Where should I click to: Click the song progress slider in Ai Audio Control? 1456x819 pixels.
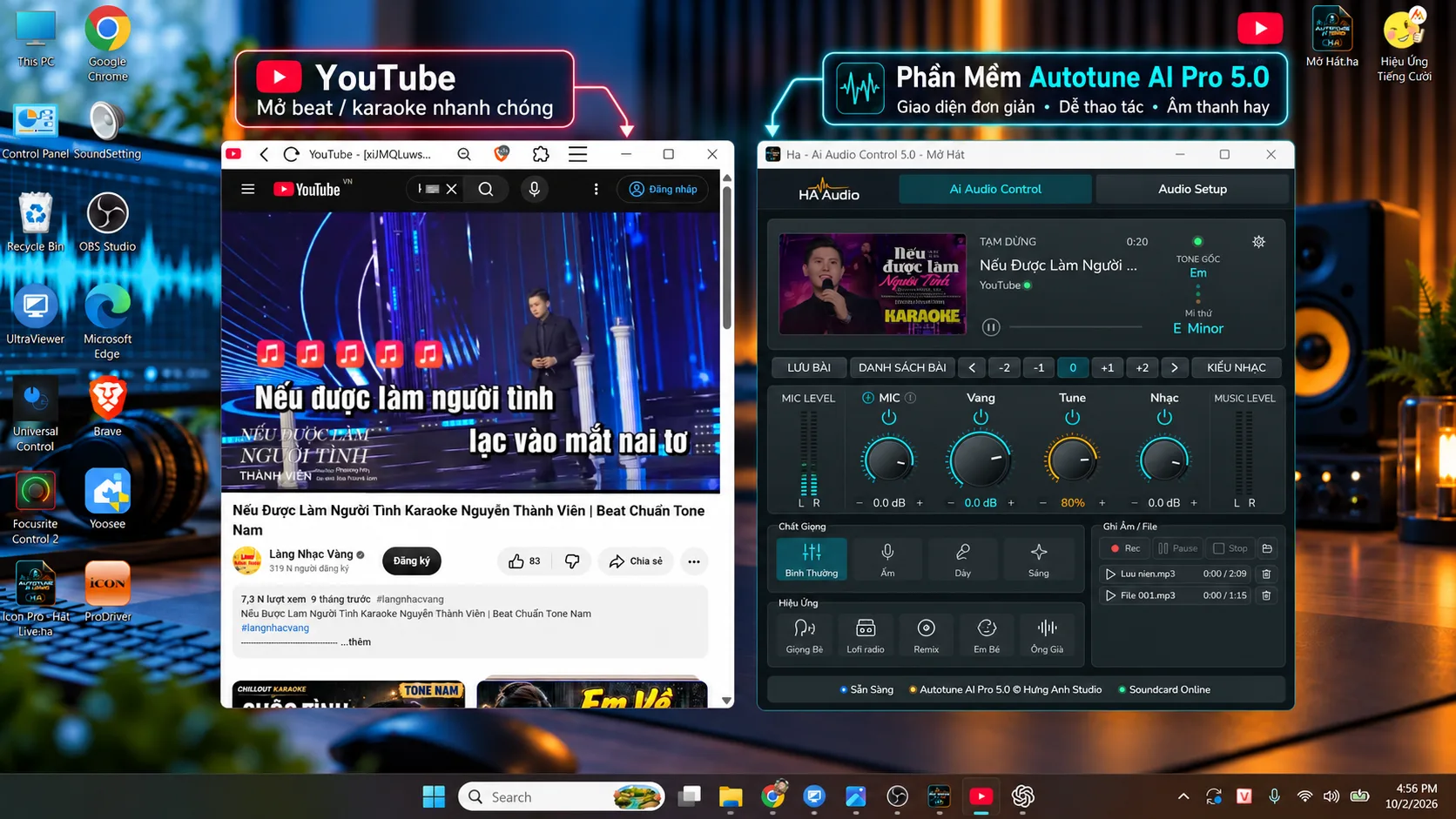pyautogui.click(x=1075, y=327)
